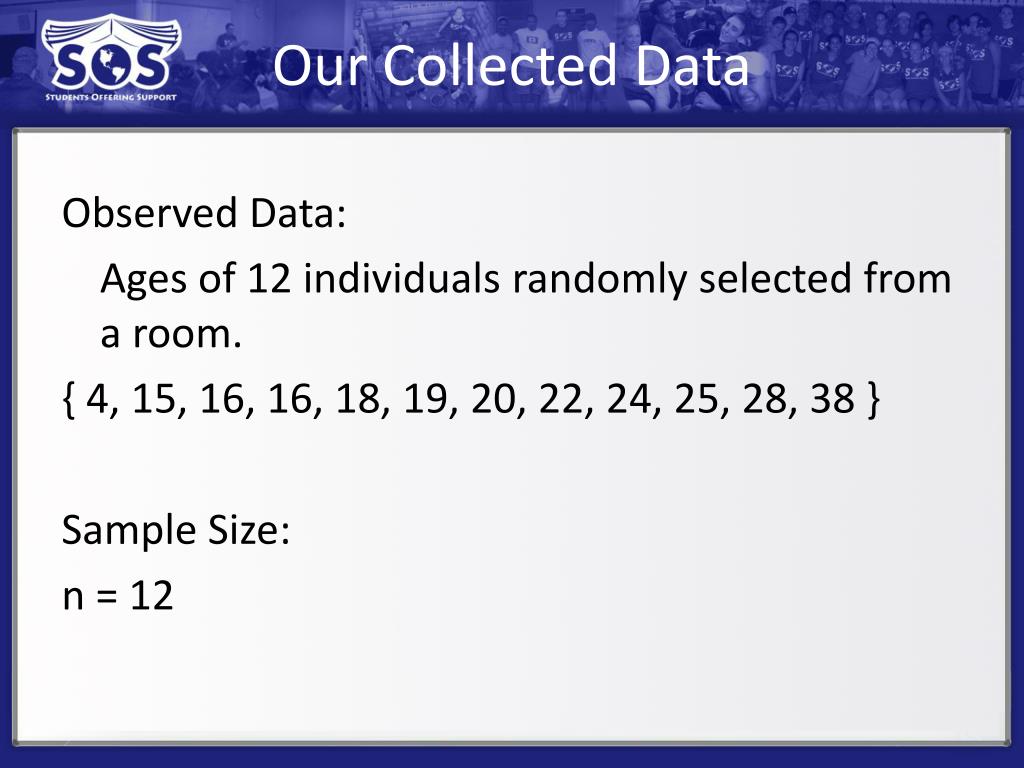Click the 'Students Offering Support' tagline
The width and height of the screenshot is (1024, 768).
[x=111, y=97]
